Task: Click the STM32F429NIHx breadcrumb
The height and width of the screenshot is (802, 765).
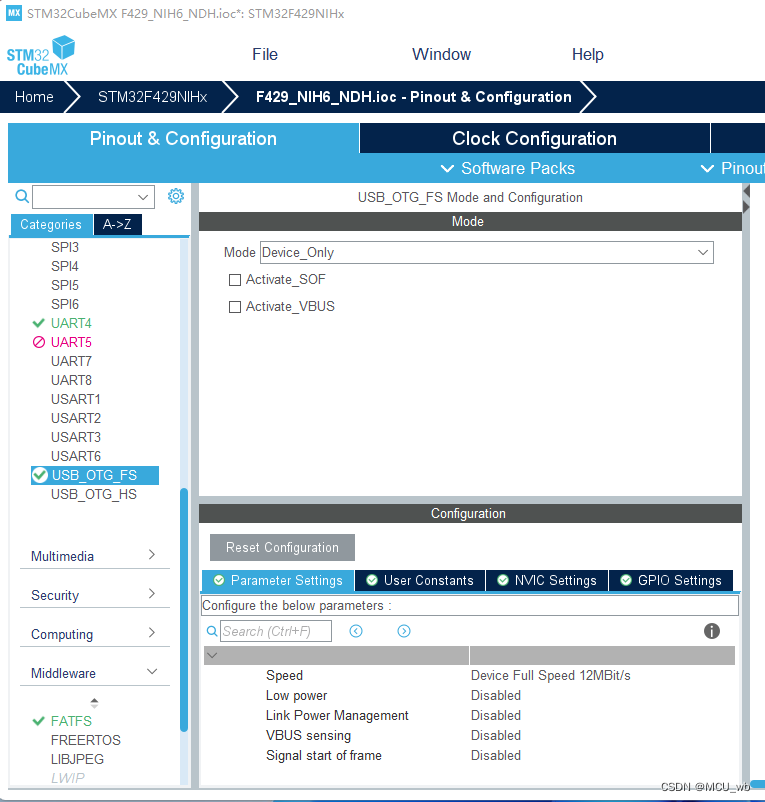Action: [152, 97]
